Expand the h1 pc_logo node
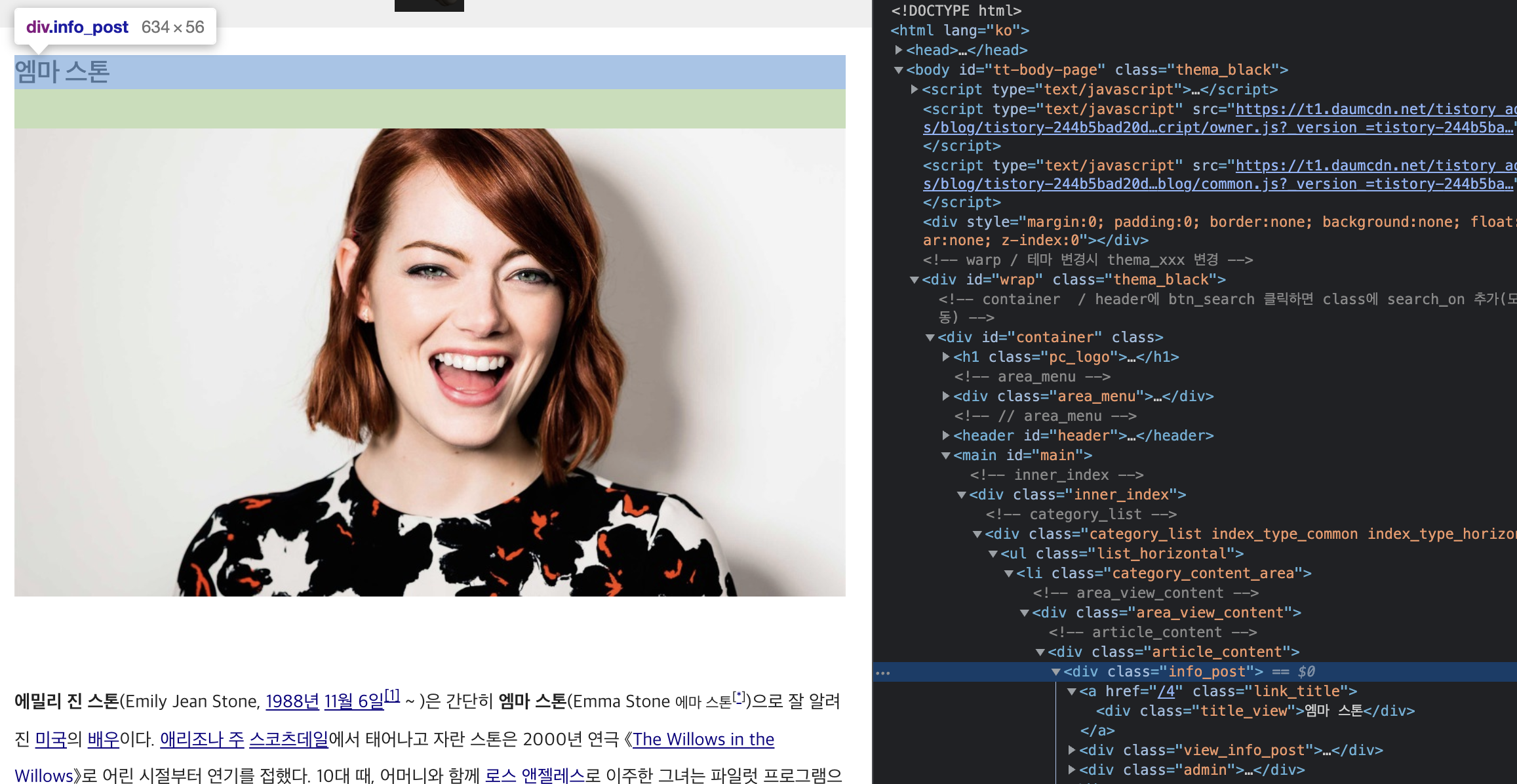The width and height of the screenshot is (1517, 784). point(946,357)
